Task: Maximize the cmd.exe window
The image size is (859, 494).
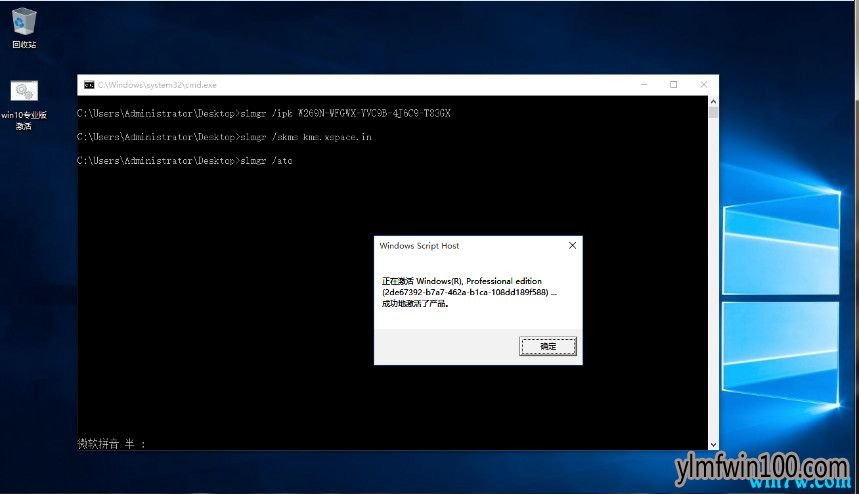Action: pos(674,84)
